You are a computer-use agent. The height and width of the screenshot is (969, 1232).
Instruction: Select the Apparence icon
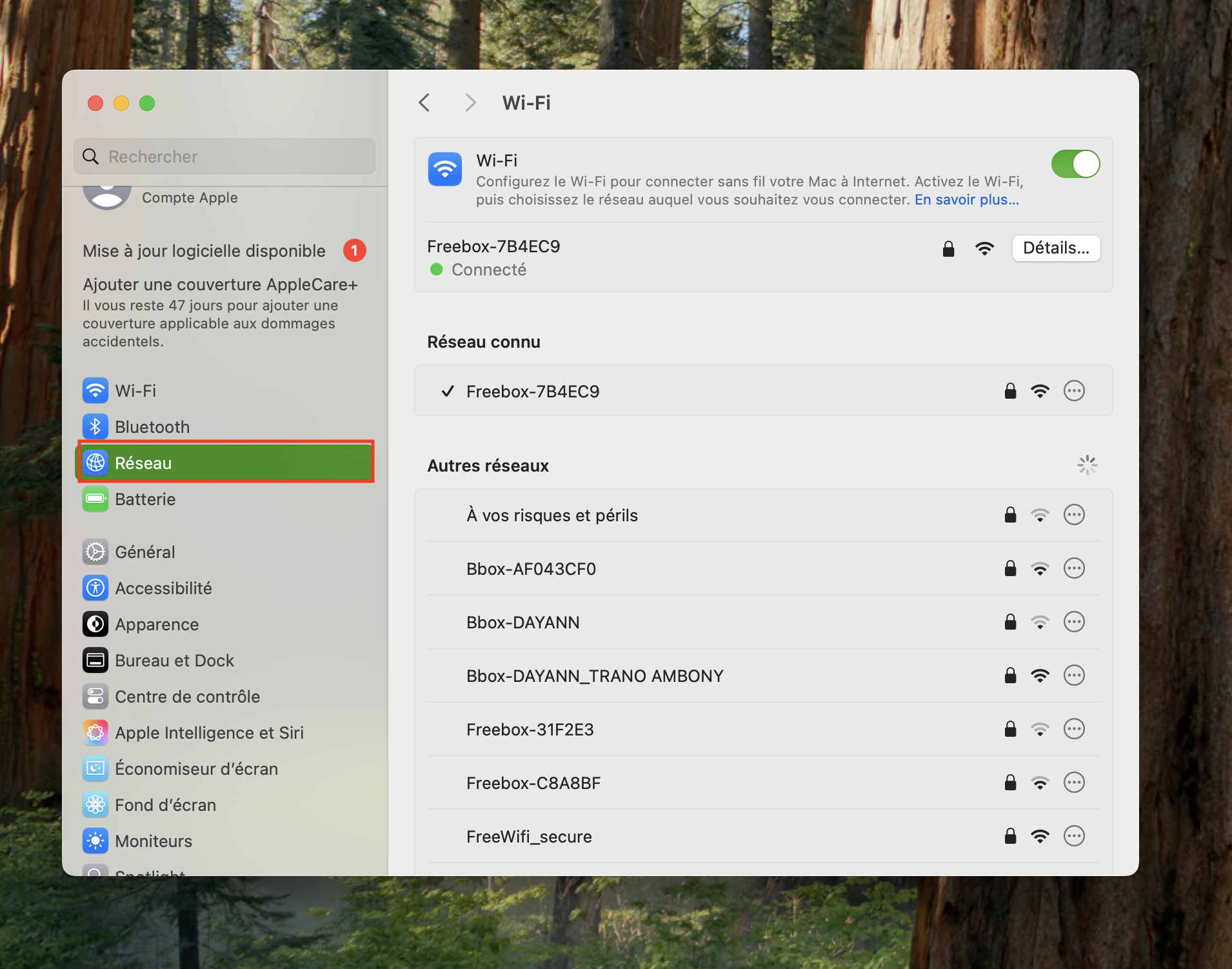click(95, 624)
